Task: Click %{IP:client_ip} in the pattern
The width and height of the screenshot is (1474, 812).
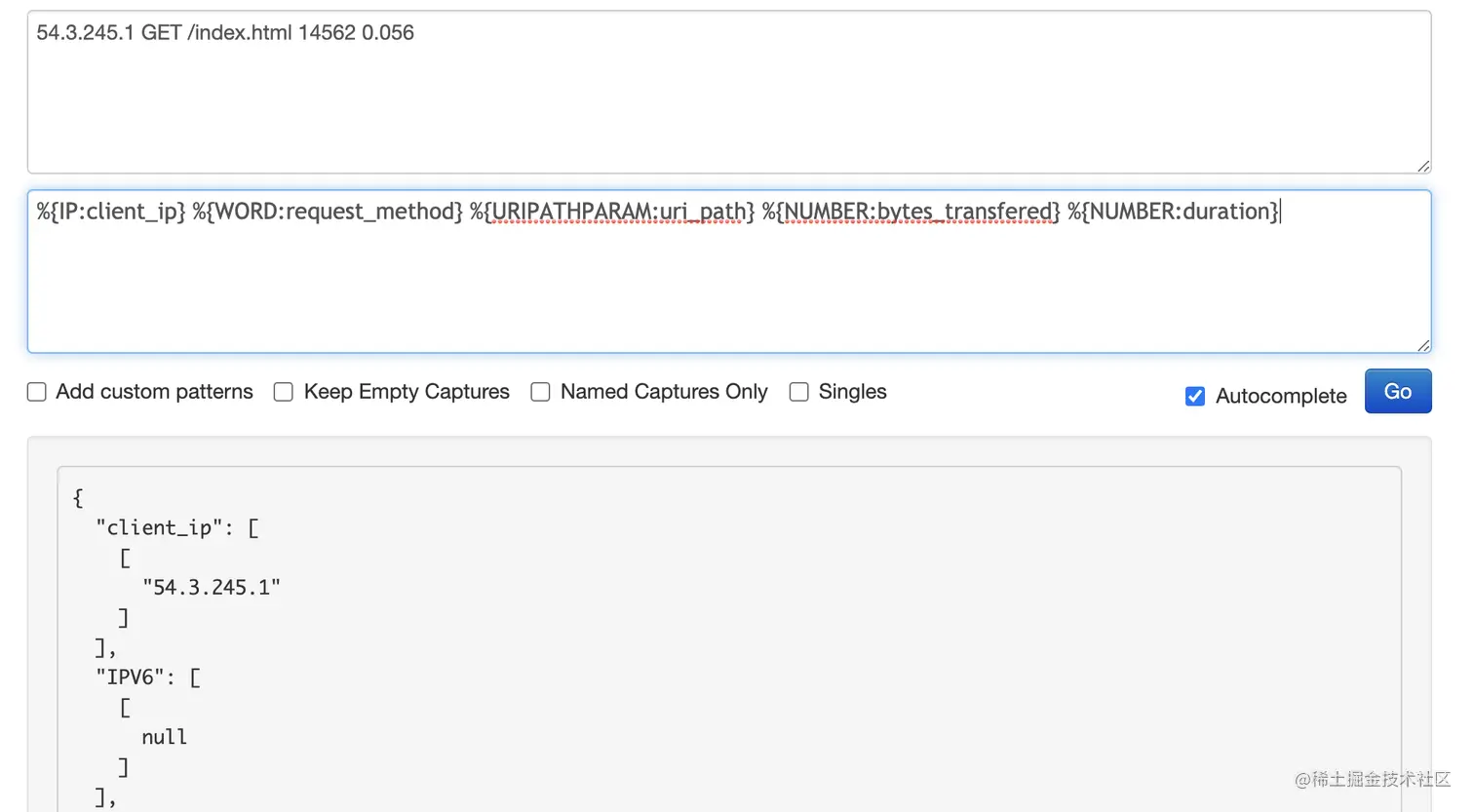Action: [x=111, y=212]
